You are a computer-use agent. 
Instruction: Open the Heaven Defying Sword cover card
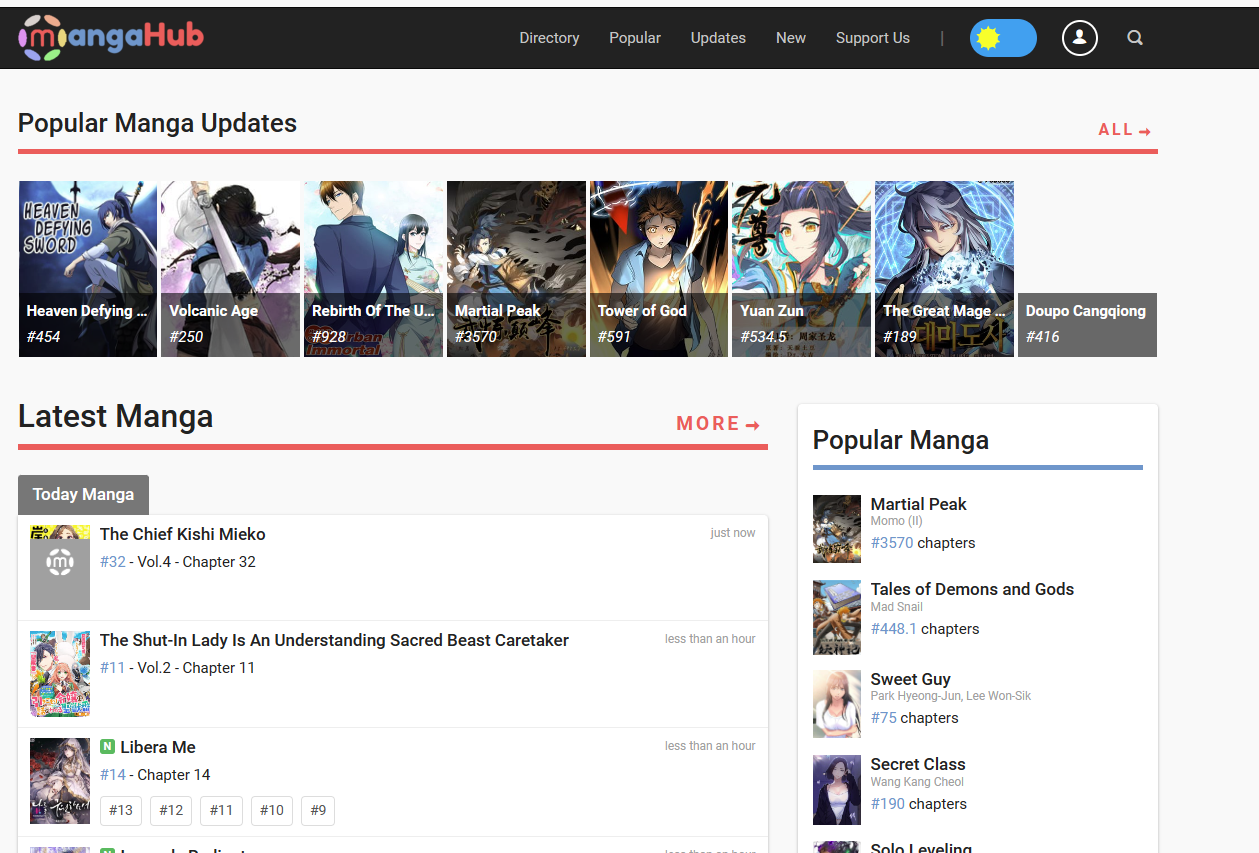(88, 269)
